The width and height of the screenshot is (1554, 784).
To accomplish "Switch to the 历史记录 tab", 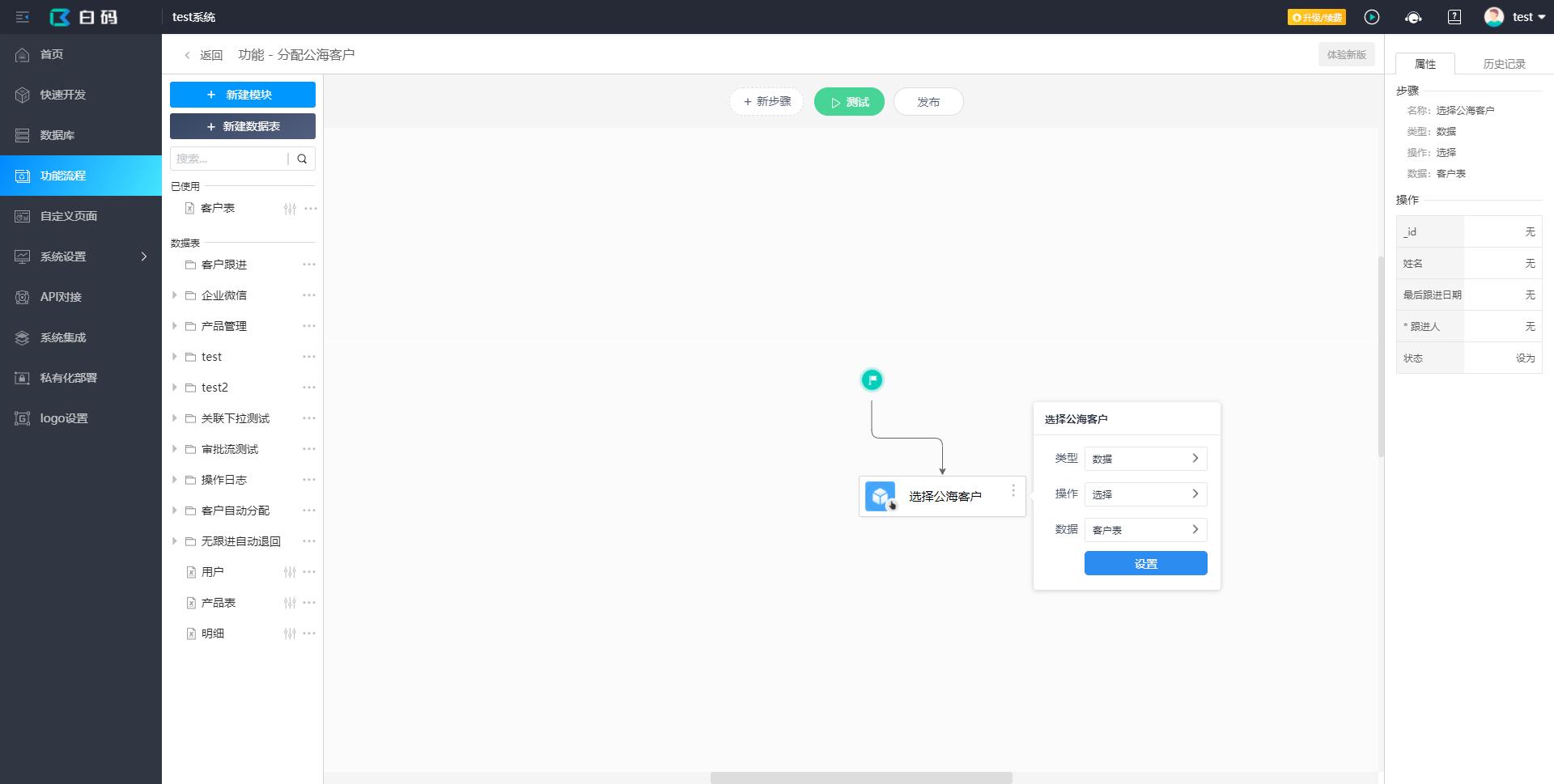I will (1504, 64).
